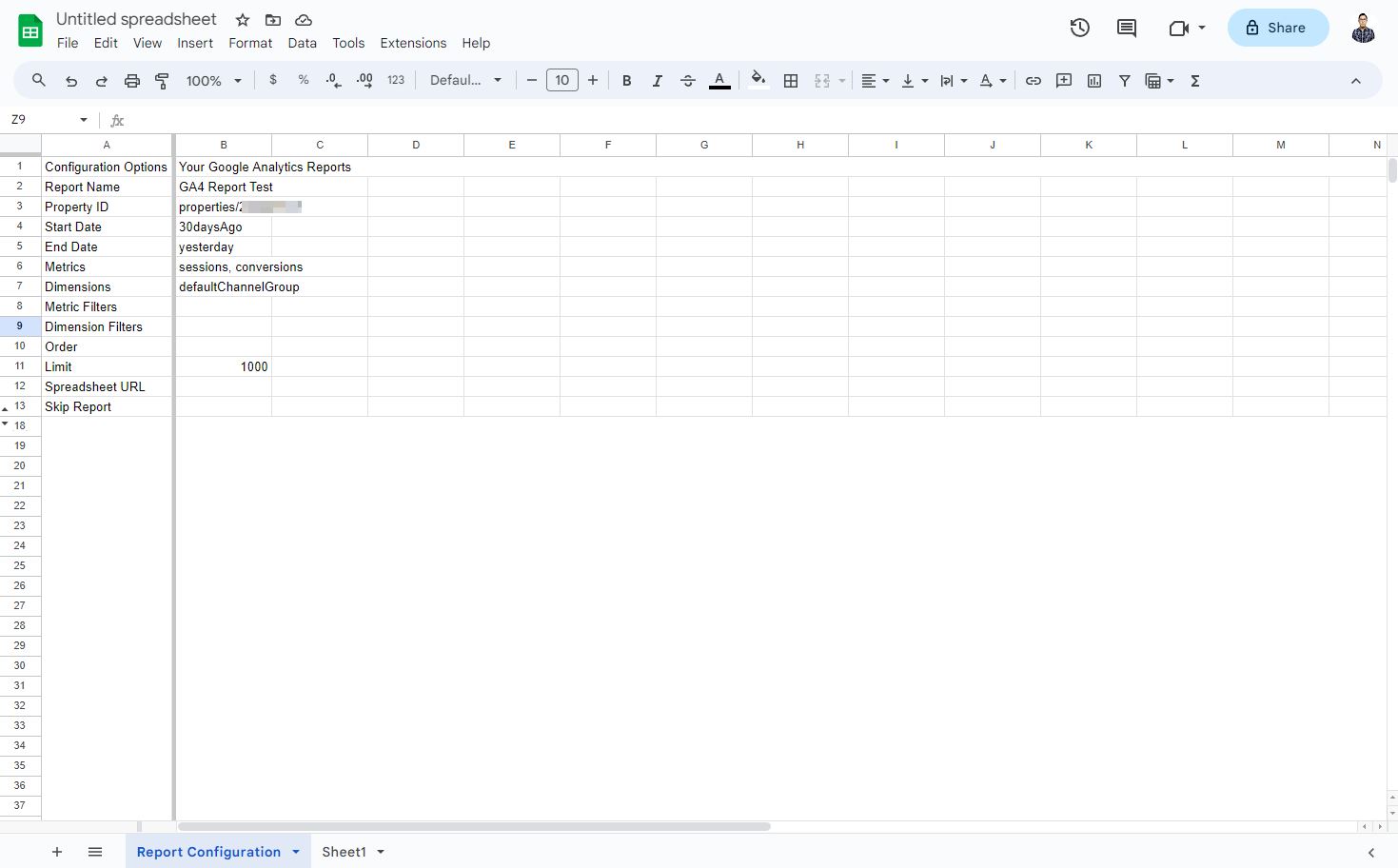Open the borders menu
1398x868 pixels.
point(791,81)
